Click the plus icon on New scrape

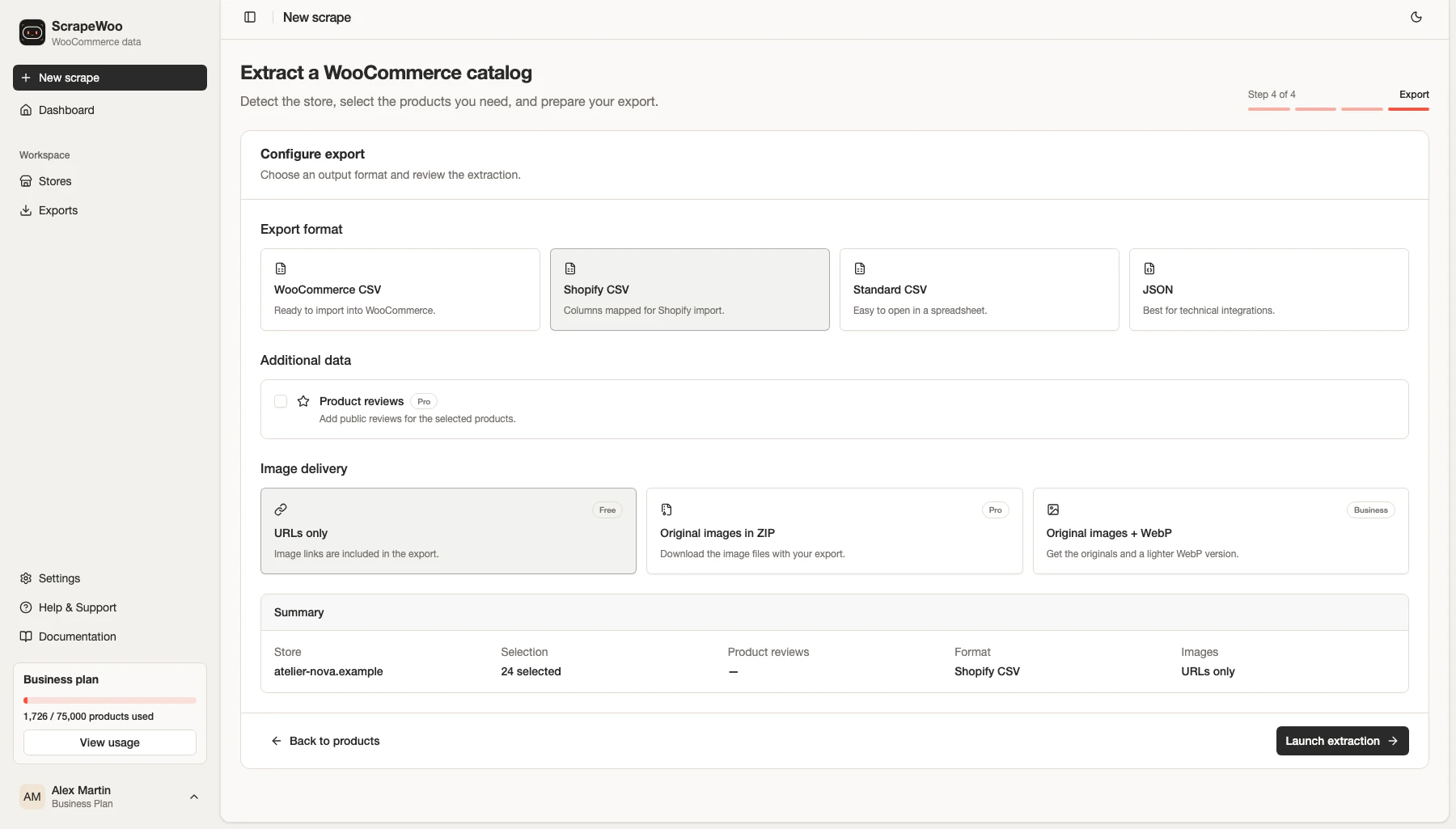(x=26, y=78)
